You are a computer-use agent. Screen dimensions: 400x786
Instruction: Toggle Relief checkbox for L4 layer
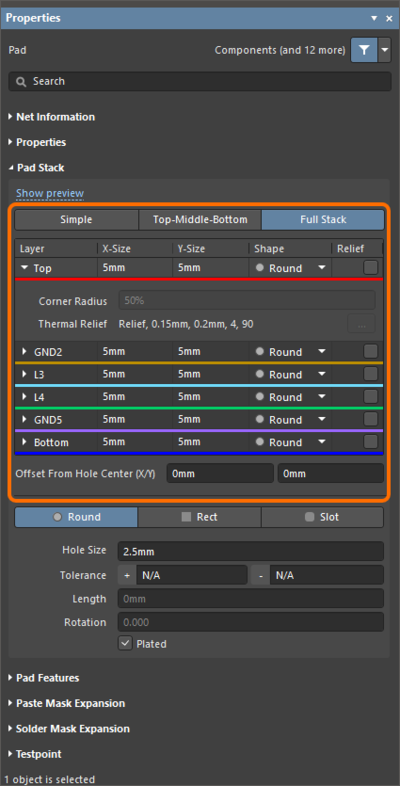point(370,397)
